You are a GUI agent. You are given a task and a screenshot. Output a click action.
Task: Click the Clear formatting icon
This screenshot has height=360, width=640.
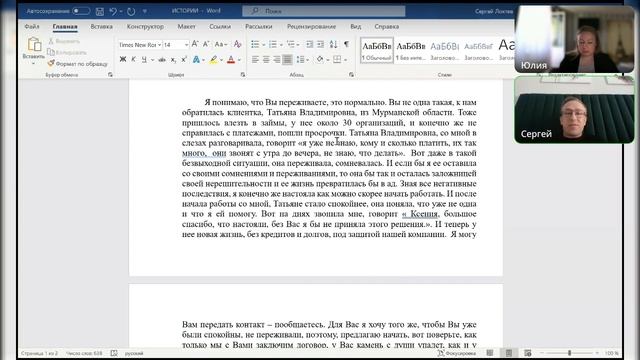237,44
